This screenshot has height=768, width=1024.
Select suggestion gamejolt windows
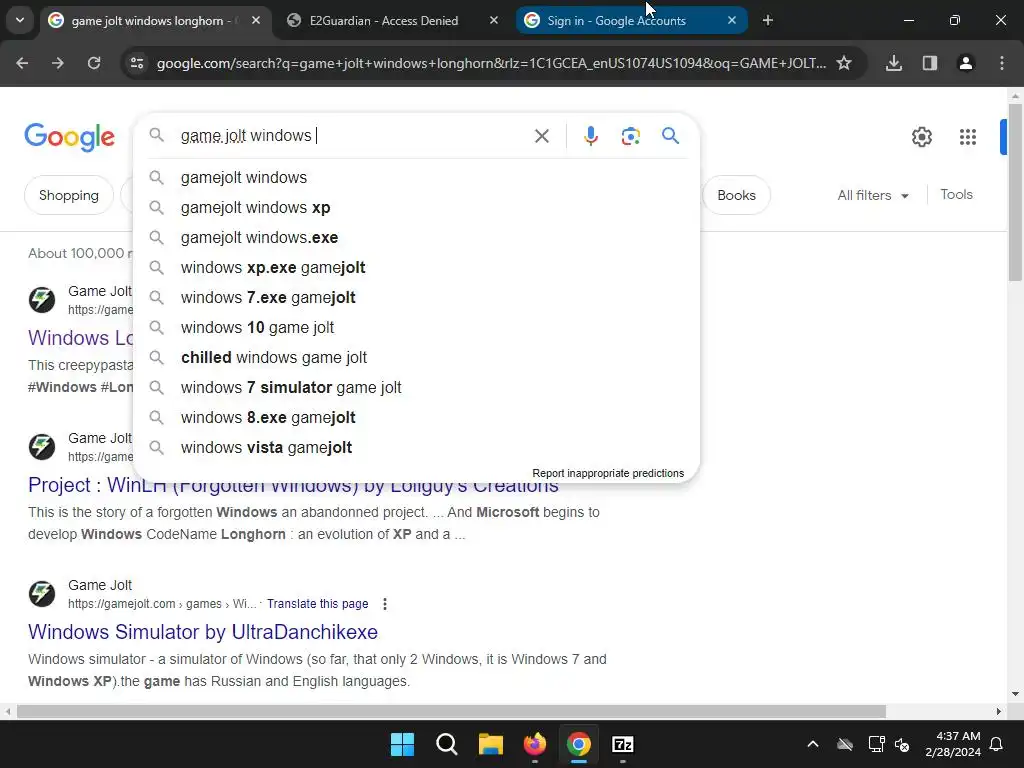[x=416, y=178]
